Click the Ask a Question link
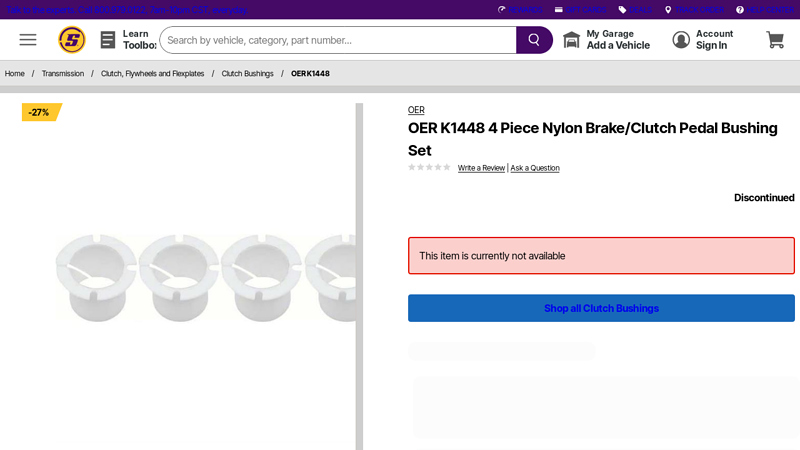Viewport: 800px width, 450px height. (535, 168)
